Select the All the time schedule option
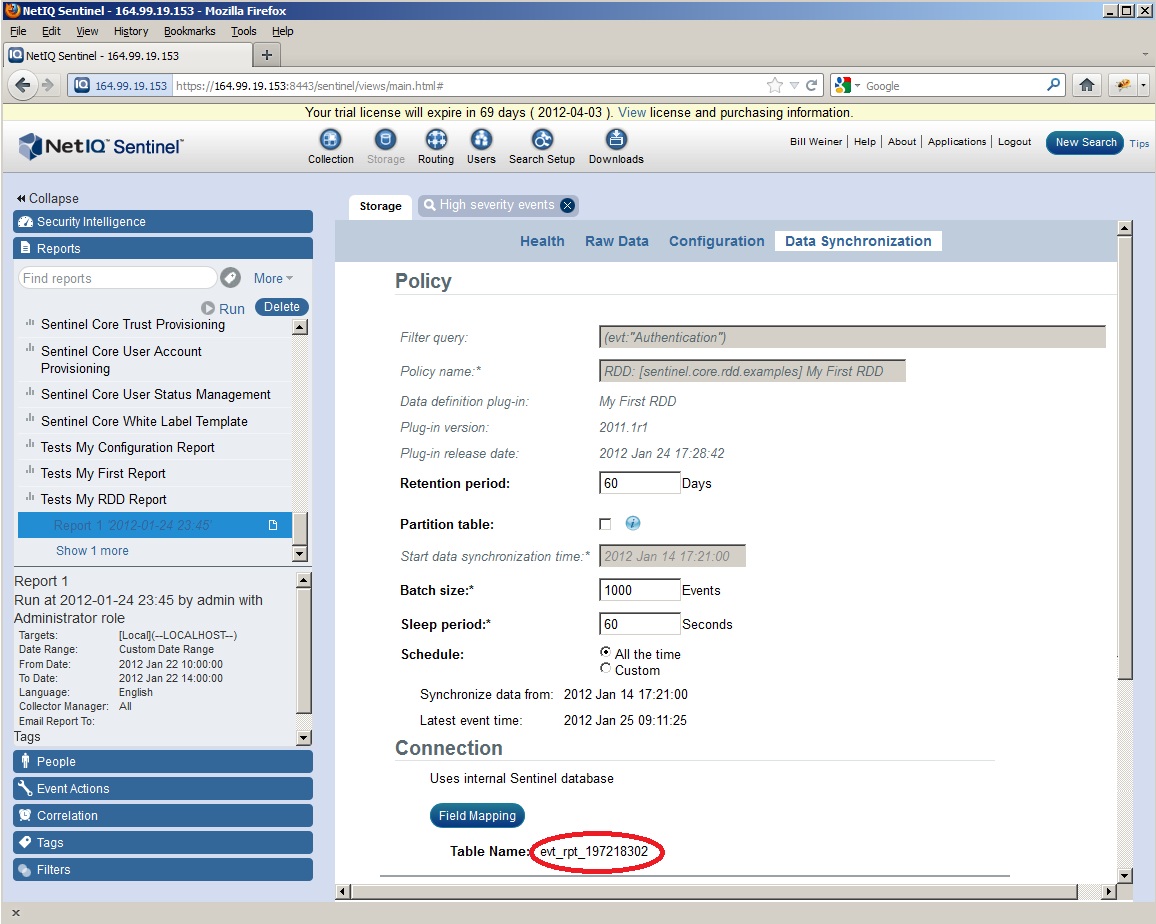This screenshot has width=1156, height=924. 605,652
